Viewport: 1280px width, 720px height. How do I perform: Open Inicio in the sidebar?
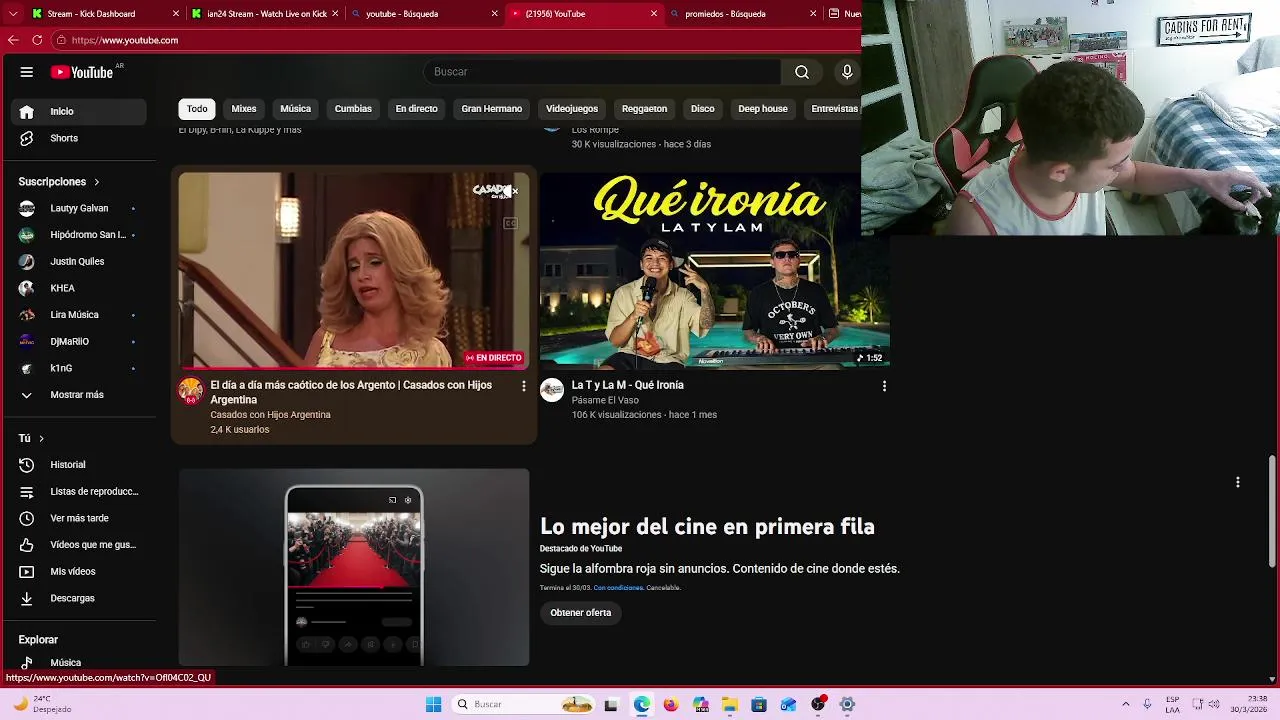pos(79,111)
